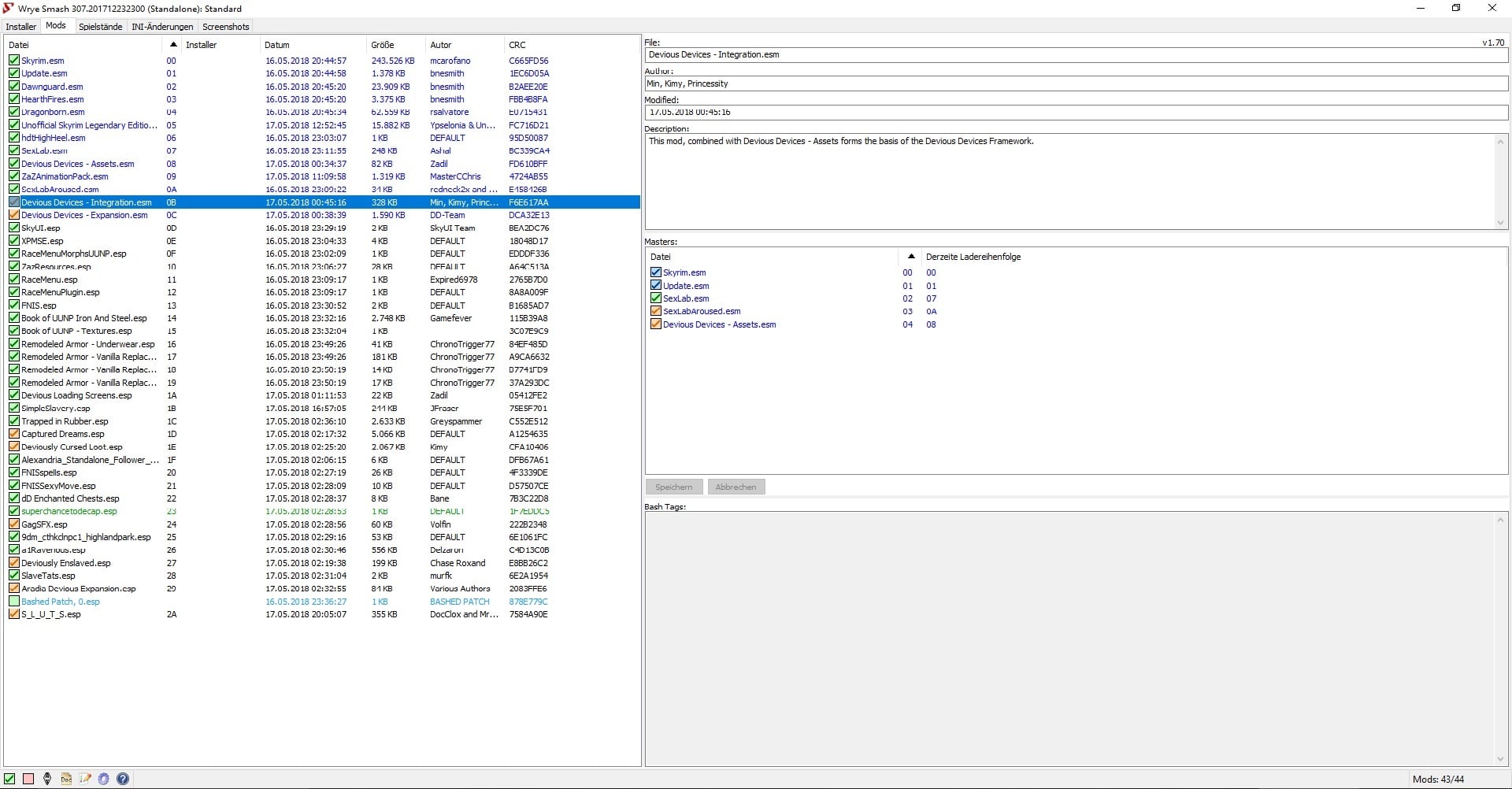The image size is (1512, 789).
Task: Open the mod checker pencil icon
Action: pos(85,779)
